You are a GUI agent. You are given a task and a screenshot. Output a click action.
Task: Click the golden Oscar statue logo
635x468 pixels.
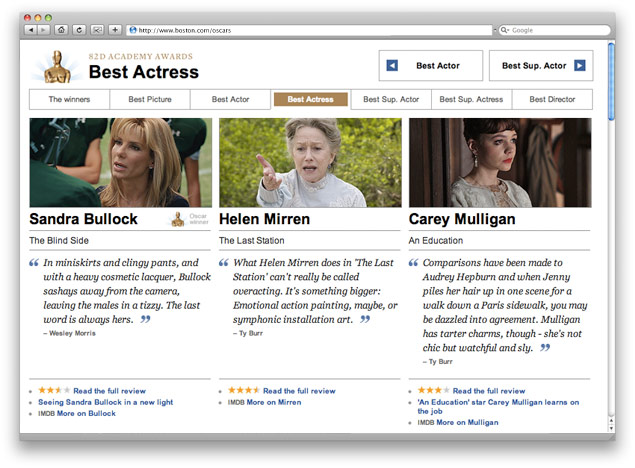57,67
